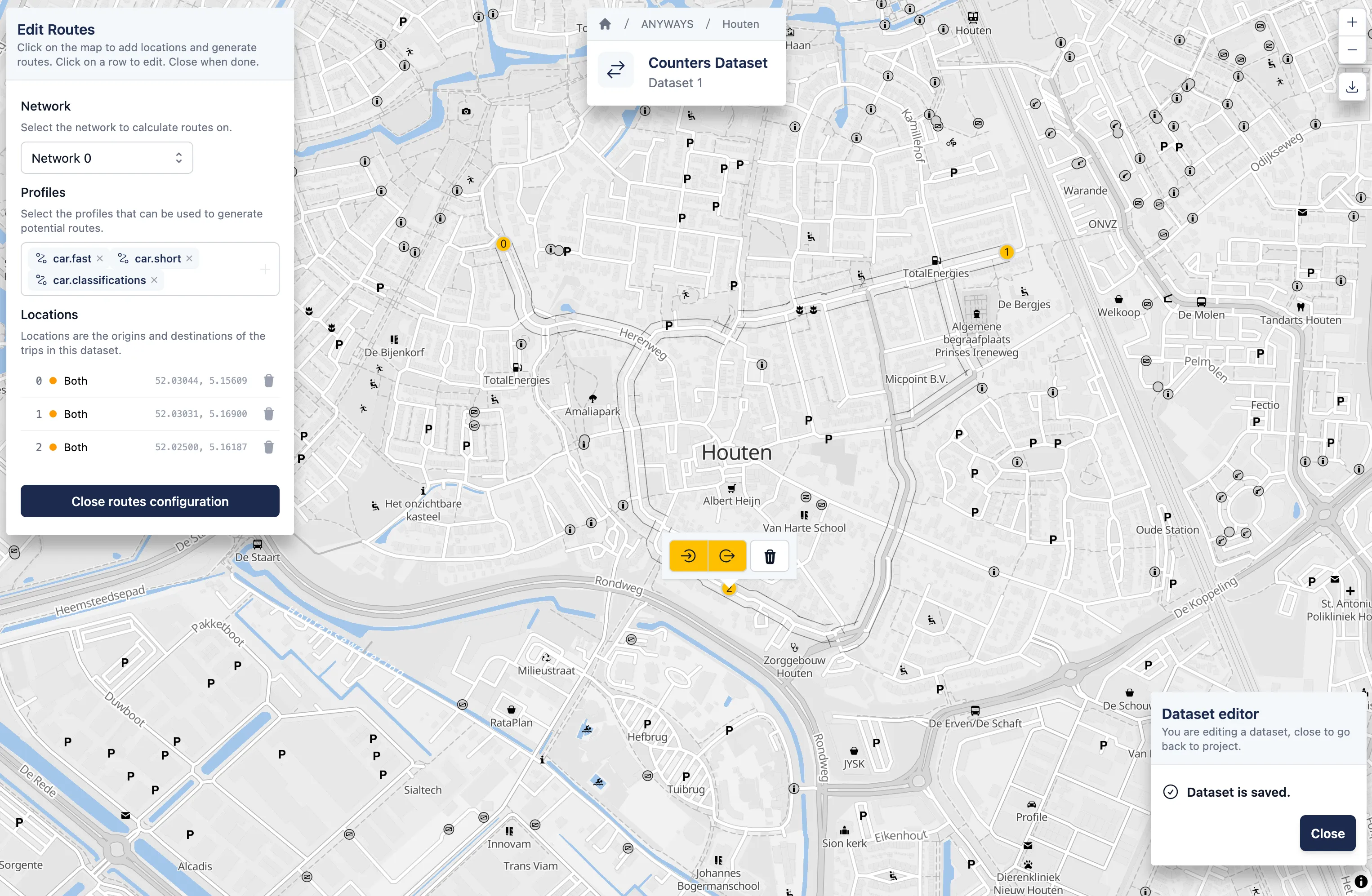Image resolution: width=1372 pixels, height=896 pixels.
Task: Open Houten breadcrumb link
Action: tap(740, 24)
